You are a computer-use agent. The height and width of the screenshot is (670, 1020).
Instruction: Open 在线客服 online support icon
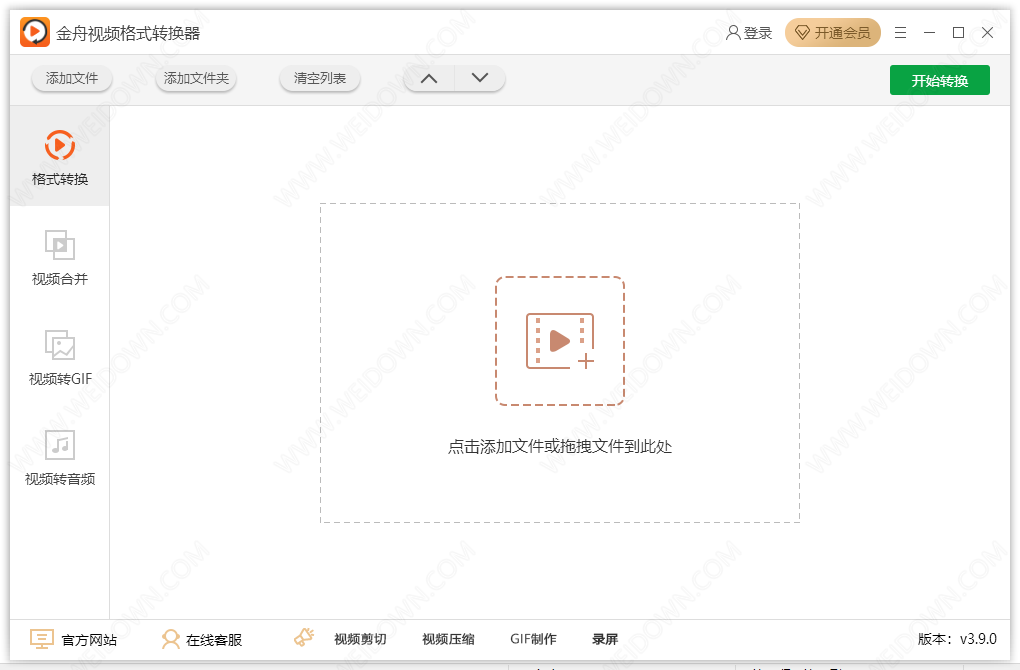click(x=171, y=639)
